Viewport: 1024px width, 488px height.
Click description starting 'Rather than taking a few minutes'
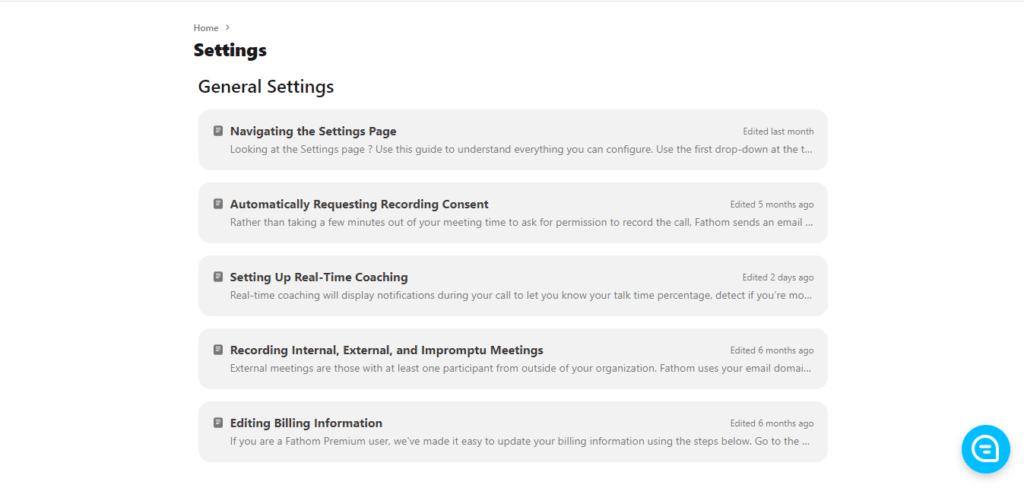[x=521, y=222]
